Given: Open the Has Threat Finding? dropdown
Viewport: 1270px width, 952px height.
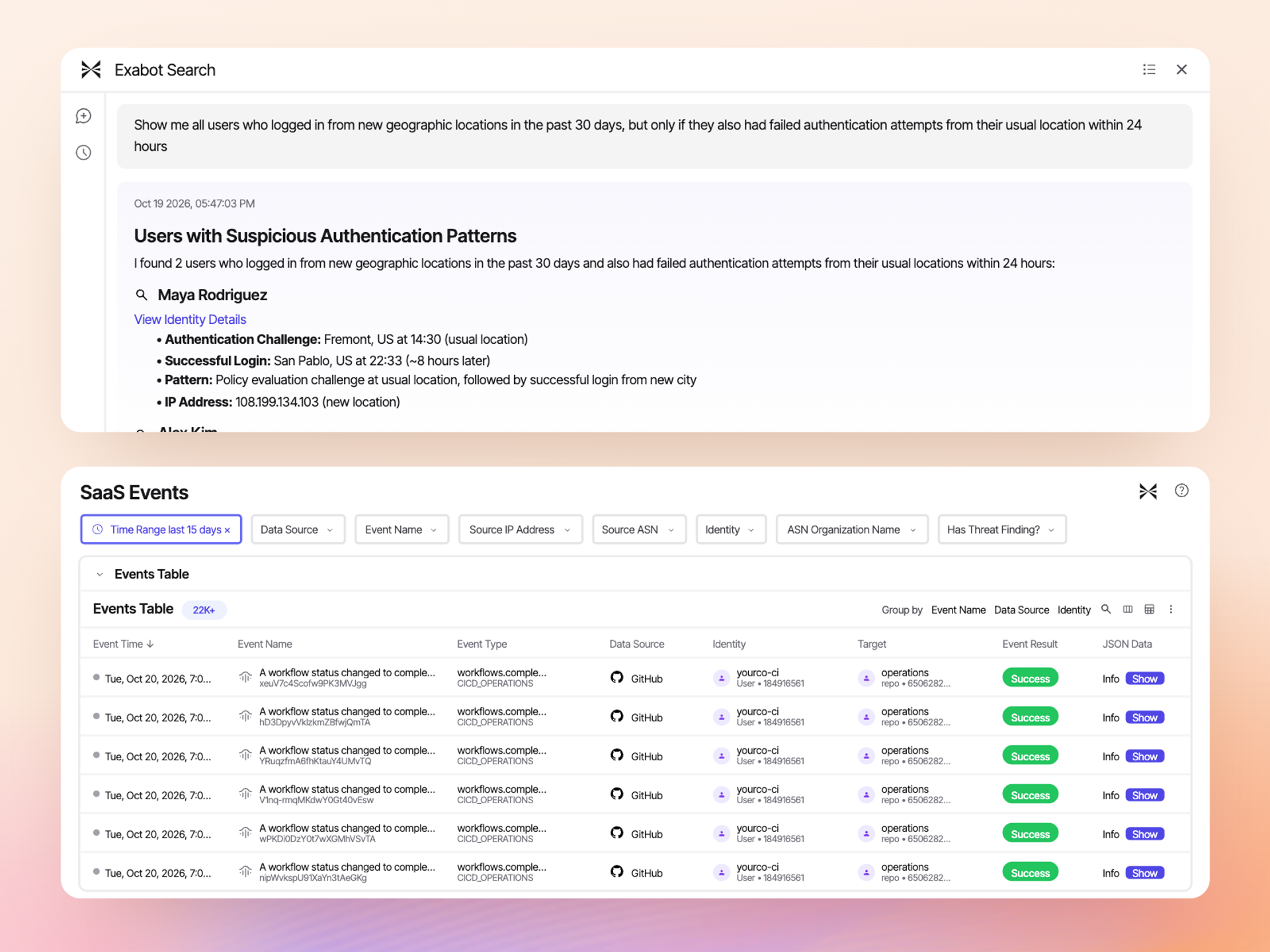Looking at the screenshot, I should (1001, 530).
